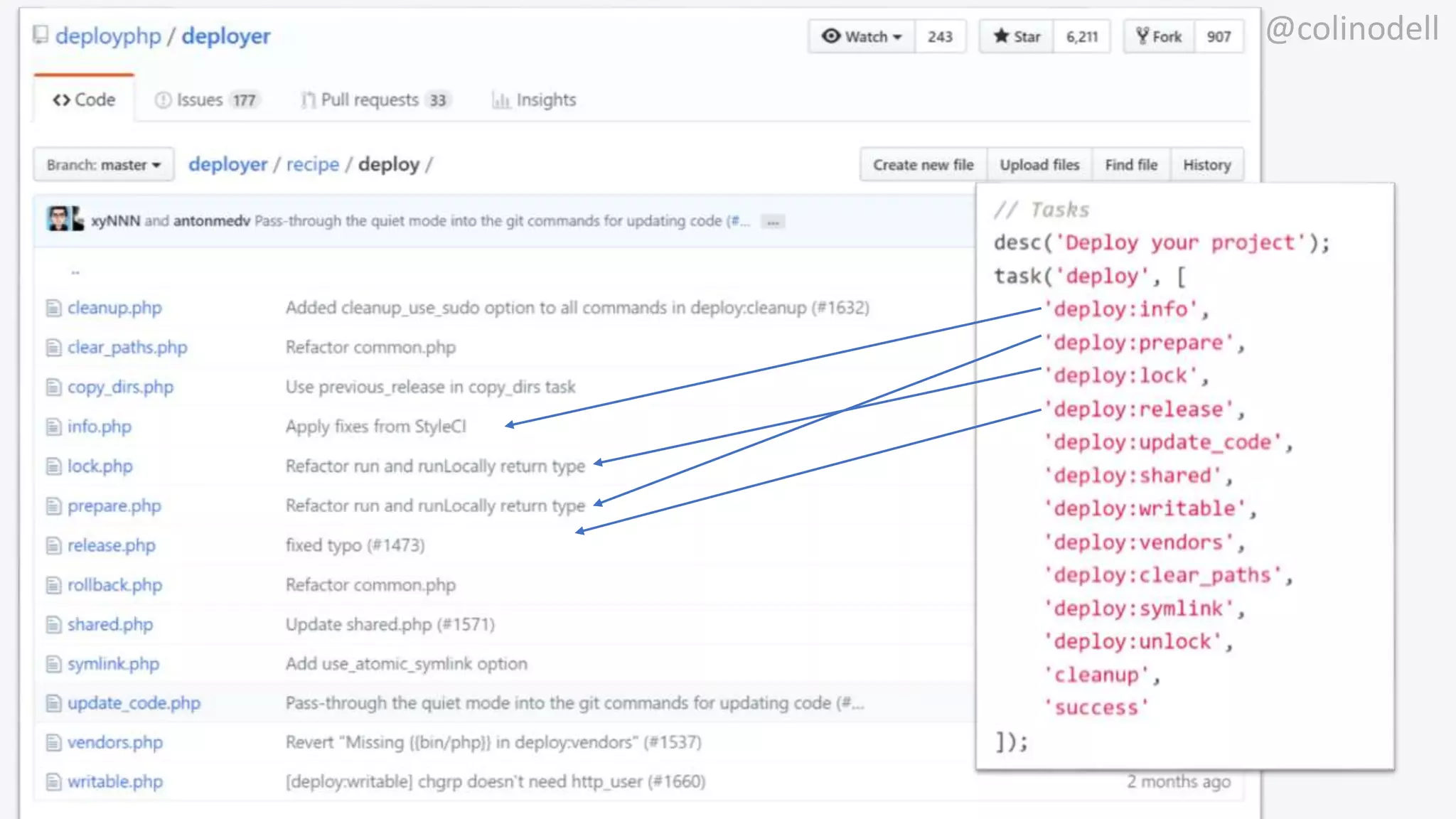Viewport: 1456px width, 819px height.
Task: Click the History button
Action: click(1206, 165)
